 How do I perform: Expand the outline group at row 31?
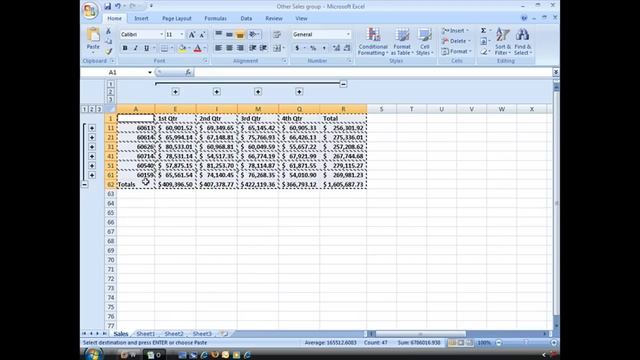(92, 147)
